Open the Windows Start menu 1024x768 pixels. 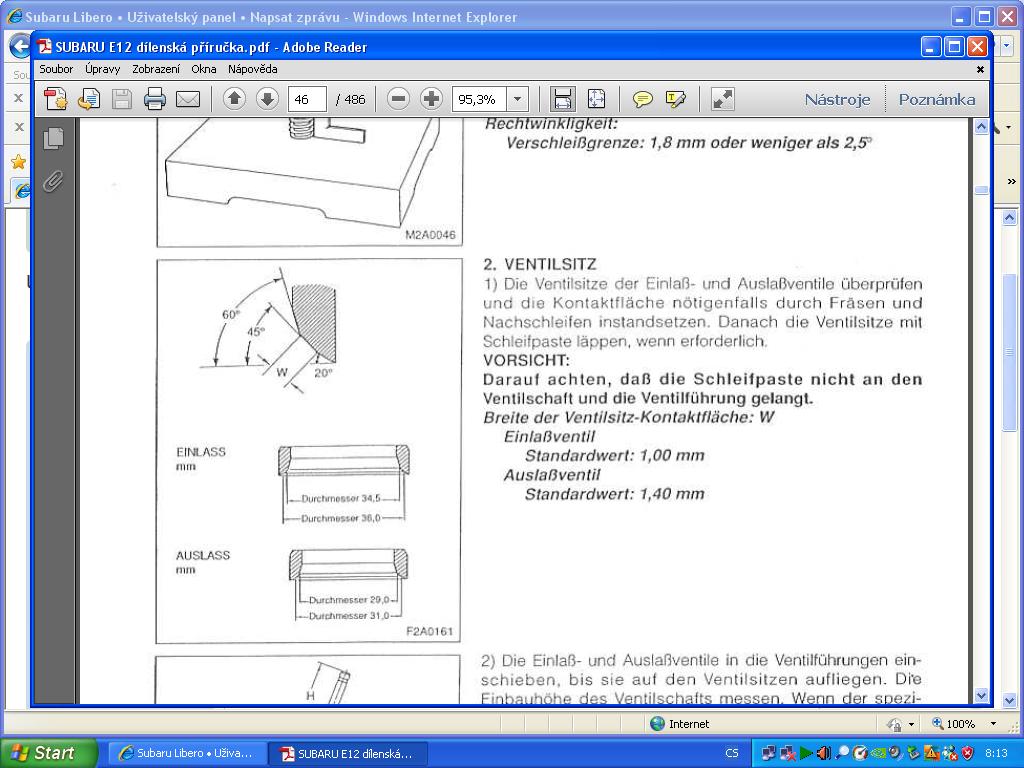[49, 753]
